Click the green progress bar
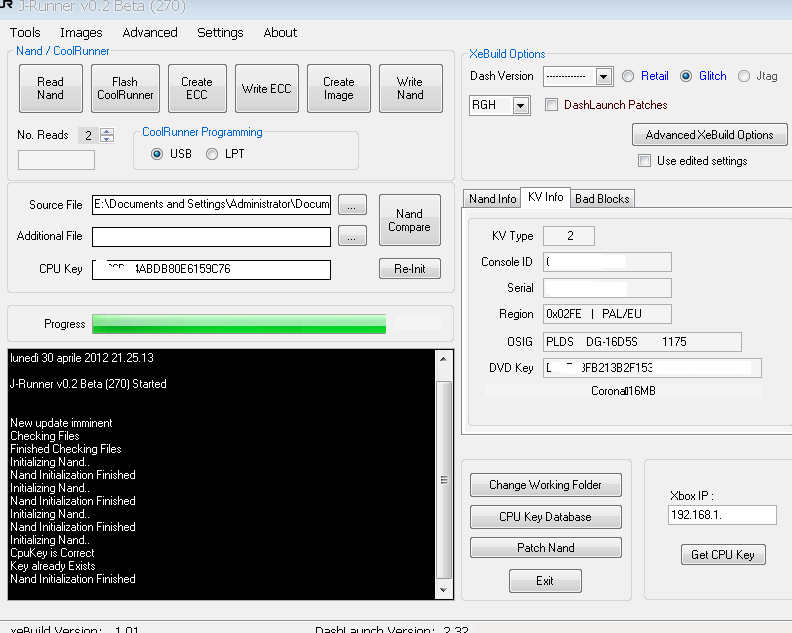The height and width of the screenshot is (633, 792). tap(239, 324)
